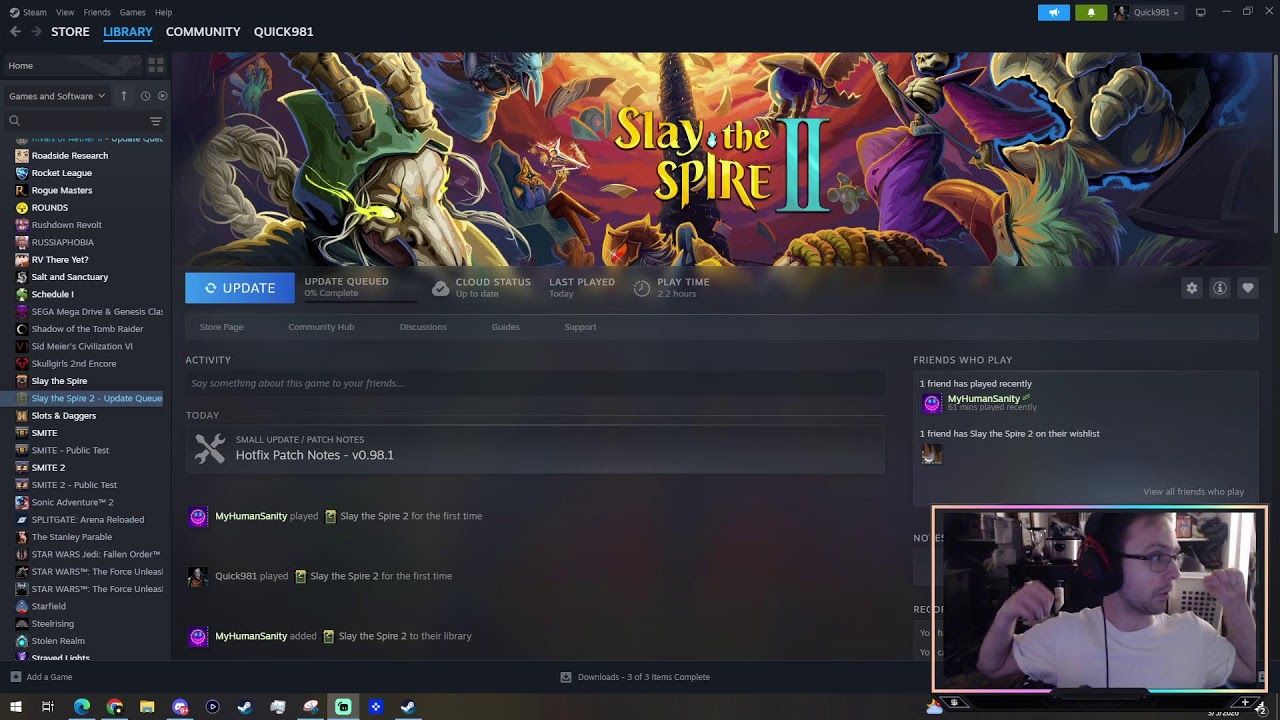Open Google Chrome from the taskbar
Screen dimensions: 1280x720
click(x=115, y=707)
